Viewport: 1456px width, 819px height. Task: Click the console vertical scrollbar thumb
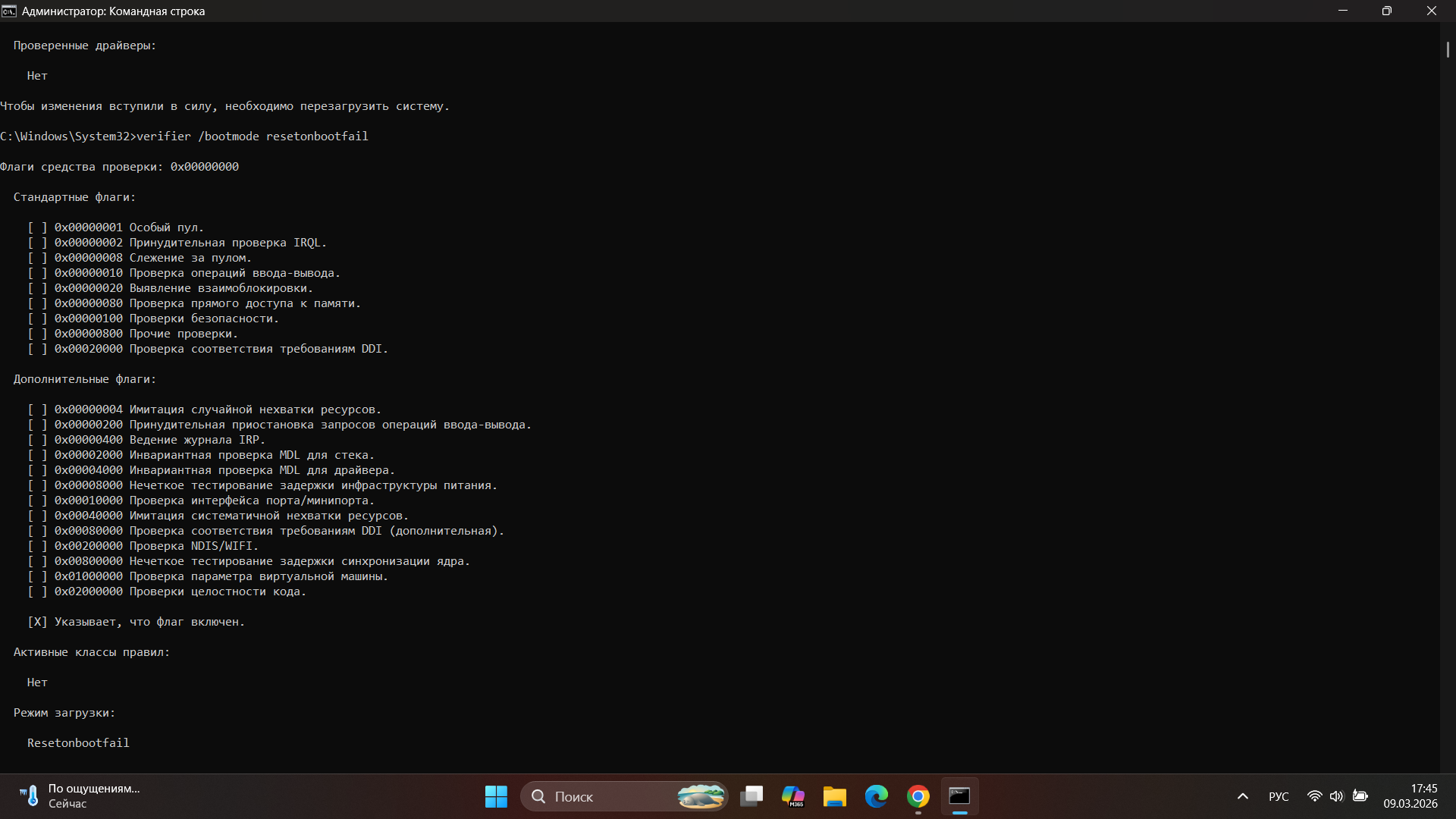pos(1448,49)
